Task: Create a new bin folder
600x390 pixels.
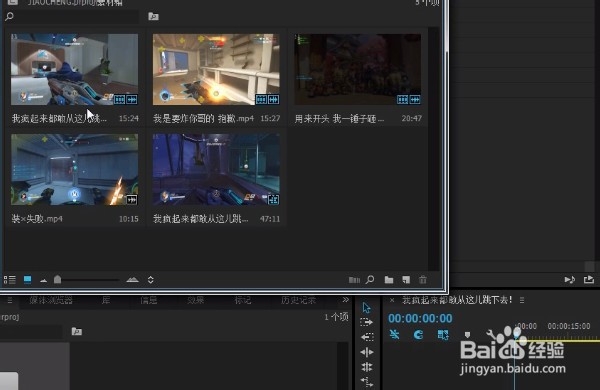Action: [x=389, y=280]
